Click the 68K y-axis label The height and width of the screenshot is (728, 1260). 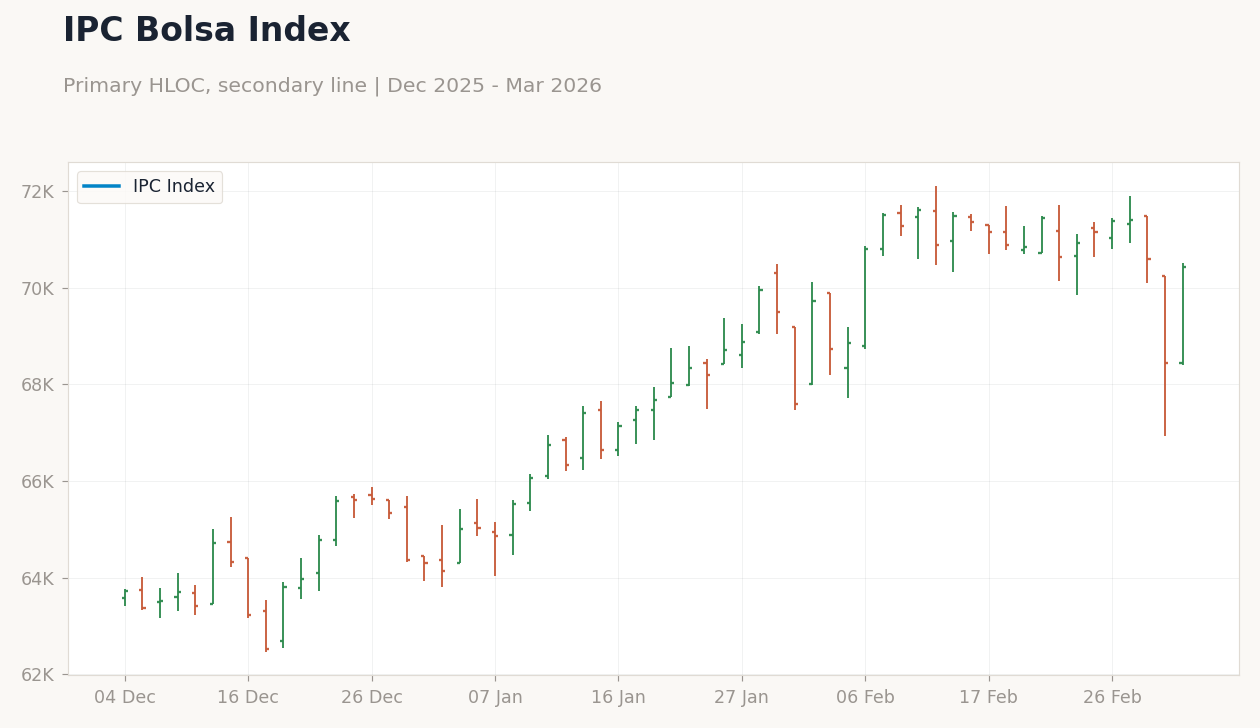point(44,385)
